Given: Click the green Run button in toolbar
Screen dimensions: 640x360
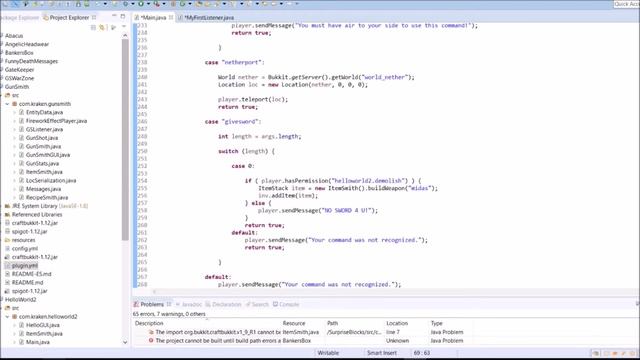Looking at the screenshot, I should [140, 4].
